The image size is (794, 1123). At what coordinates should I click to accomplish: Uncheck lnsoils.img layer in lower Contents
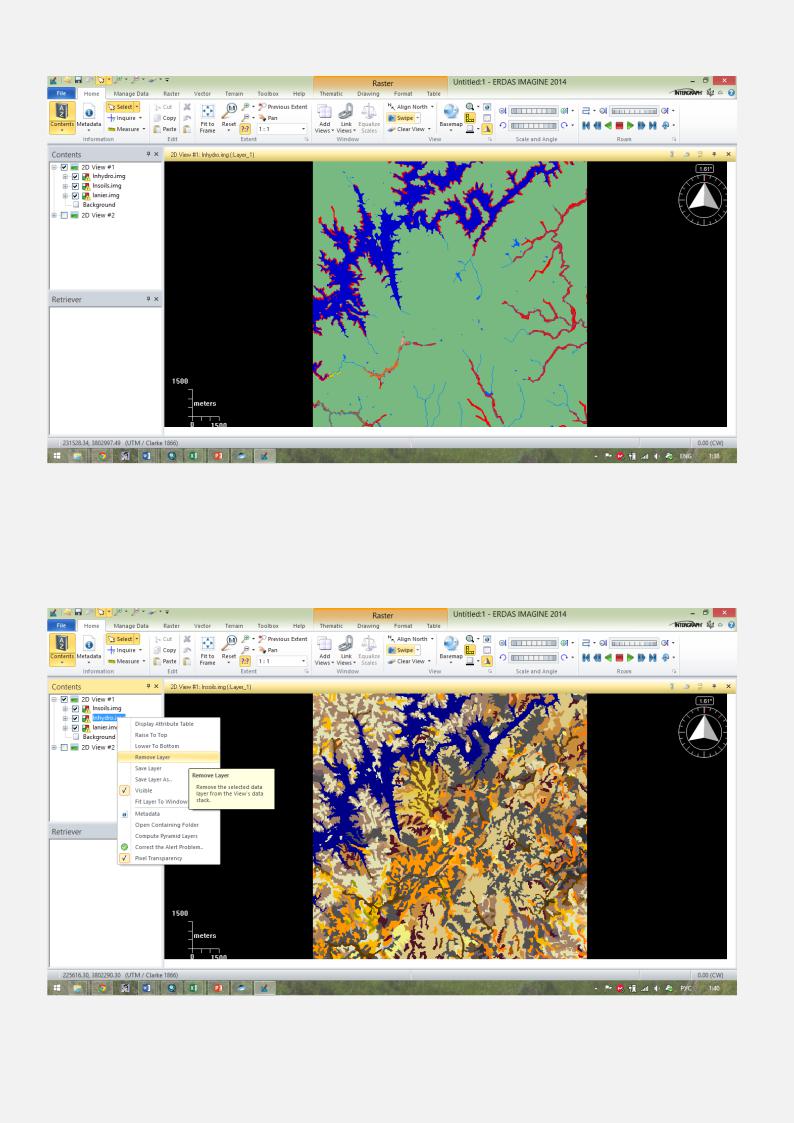click(75, 708)
